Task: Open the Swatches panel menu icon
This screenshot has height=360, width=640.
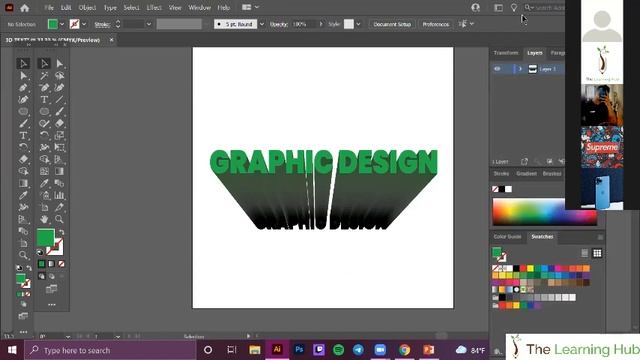Action: click(x=600, y=237)
